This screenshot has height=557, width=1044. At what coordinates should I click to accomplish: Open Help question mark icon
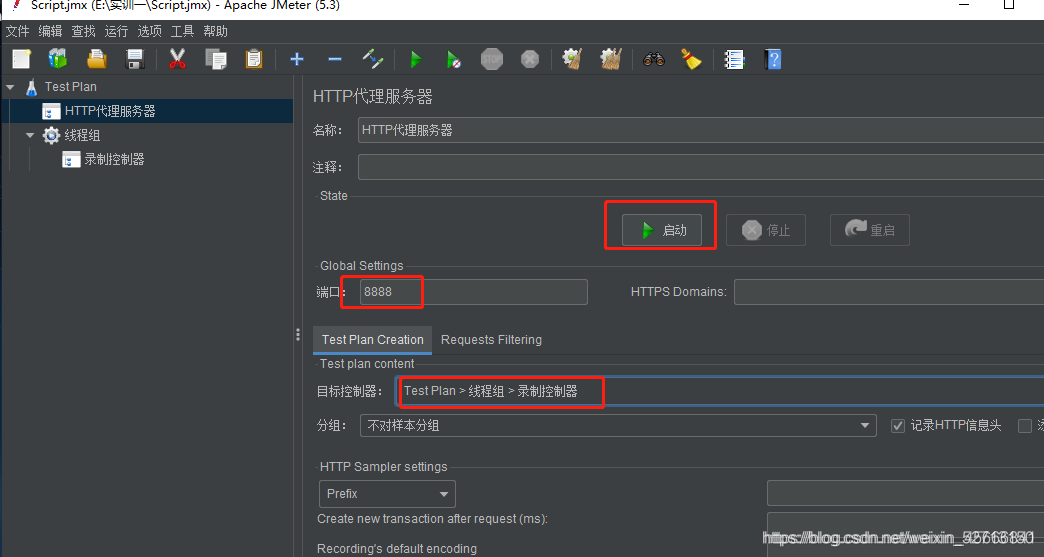(773, 59)
